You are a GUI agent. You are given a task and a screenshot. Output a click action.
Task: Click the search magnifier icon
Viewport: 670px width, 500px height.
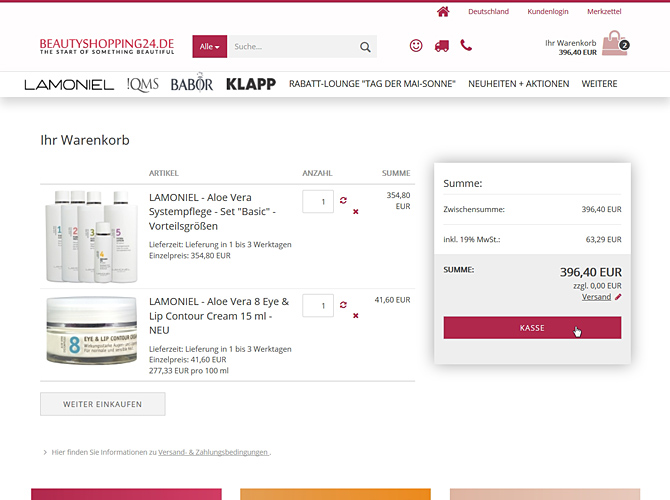coord(365,47)
